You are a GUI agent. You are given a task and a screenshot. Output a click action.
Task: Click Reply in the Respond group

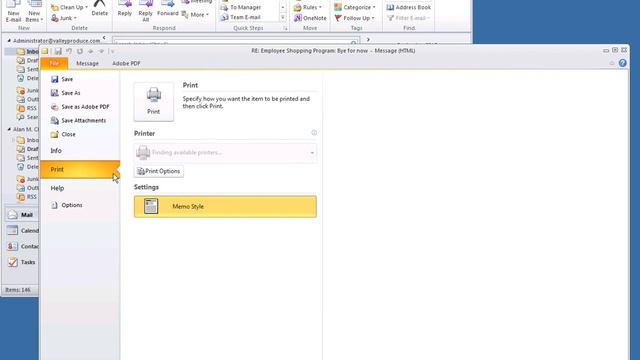(124, 9)
